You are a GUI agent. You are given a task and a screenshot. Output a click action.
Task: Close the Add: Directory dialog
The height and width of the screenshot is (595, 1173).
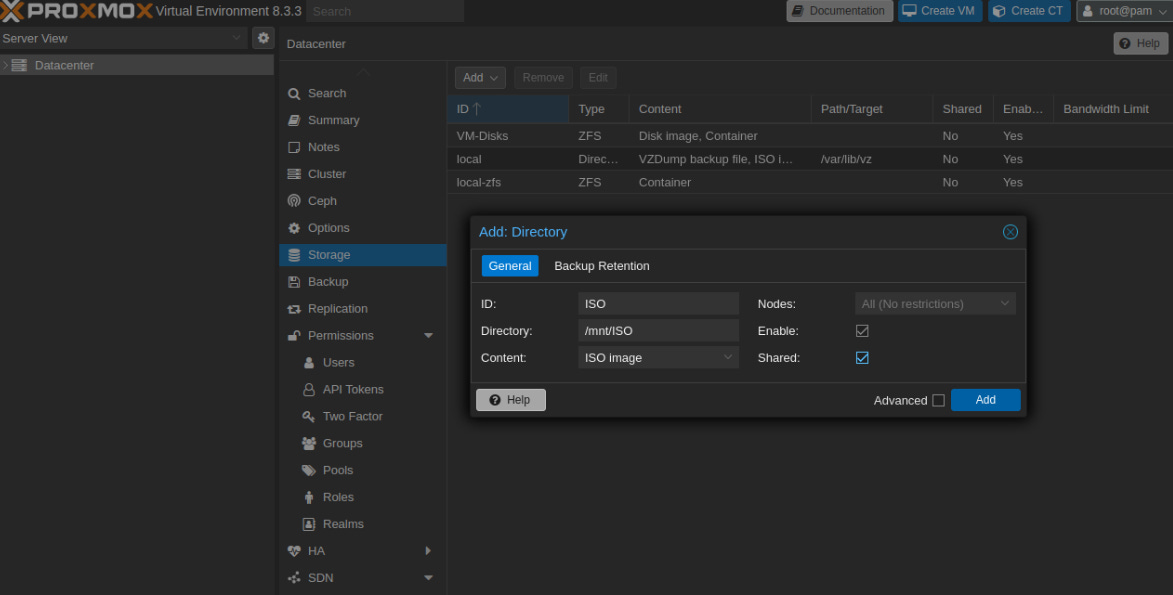[1010, 232]
